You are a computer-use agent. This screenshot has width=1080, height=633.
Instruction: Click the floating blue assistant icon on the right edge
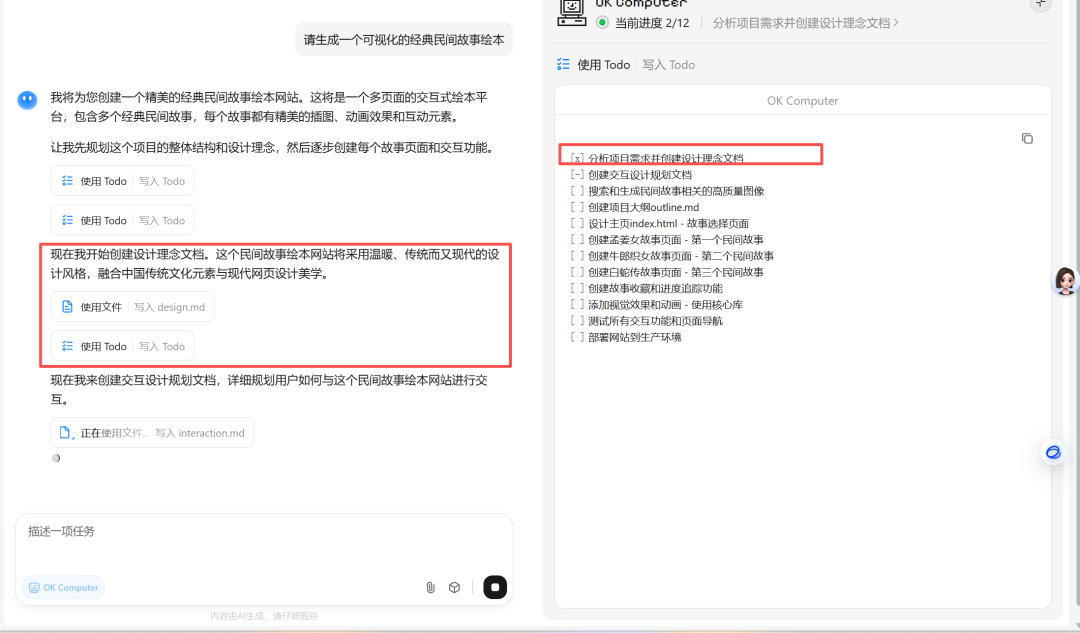pos(1052,452)
